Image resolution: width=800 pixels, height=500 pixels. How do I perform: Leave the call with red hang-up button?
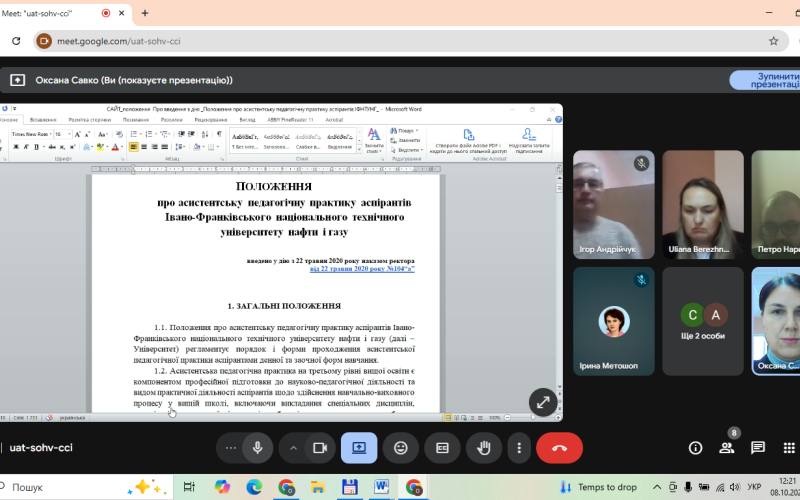[559, 447]
